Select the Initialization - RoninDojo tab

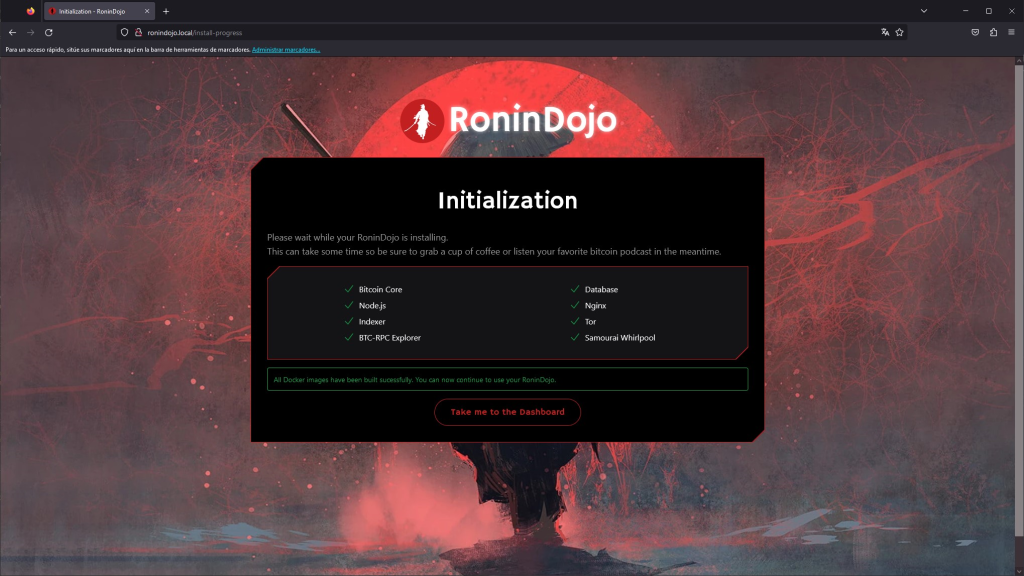click(99, 11)
